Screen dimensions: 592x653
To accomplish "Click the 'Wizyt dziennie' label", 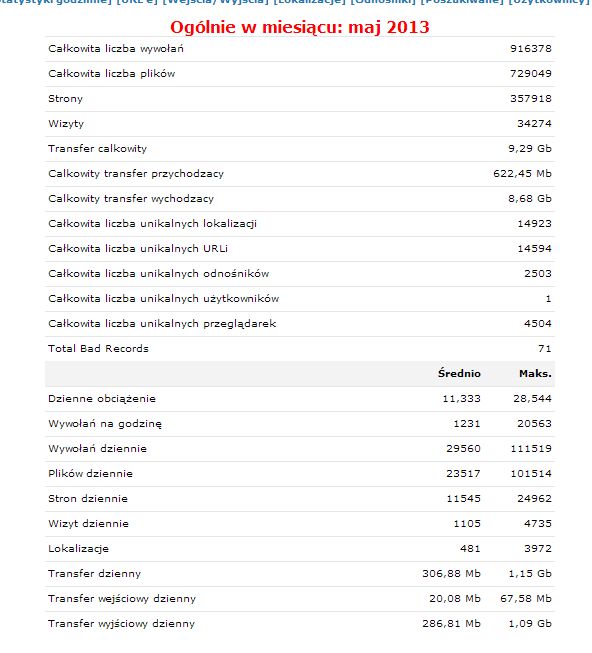I will [88, 523].
